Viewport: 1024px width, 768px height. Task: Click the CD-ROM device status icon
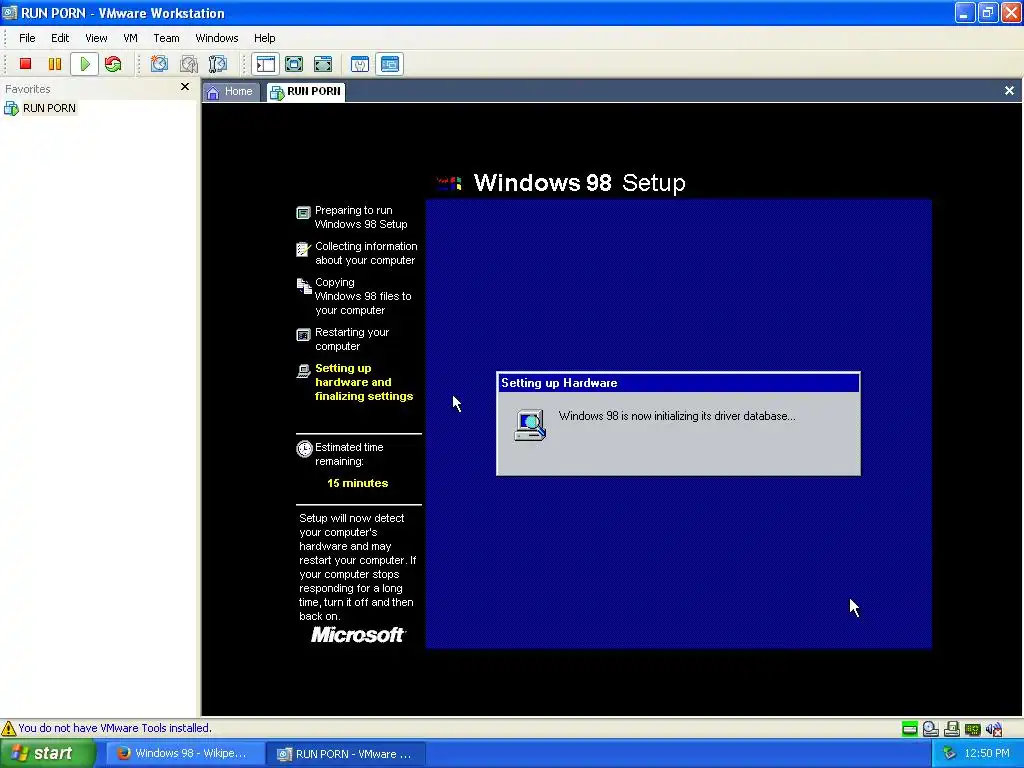click(931, 729)
